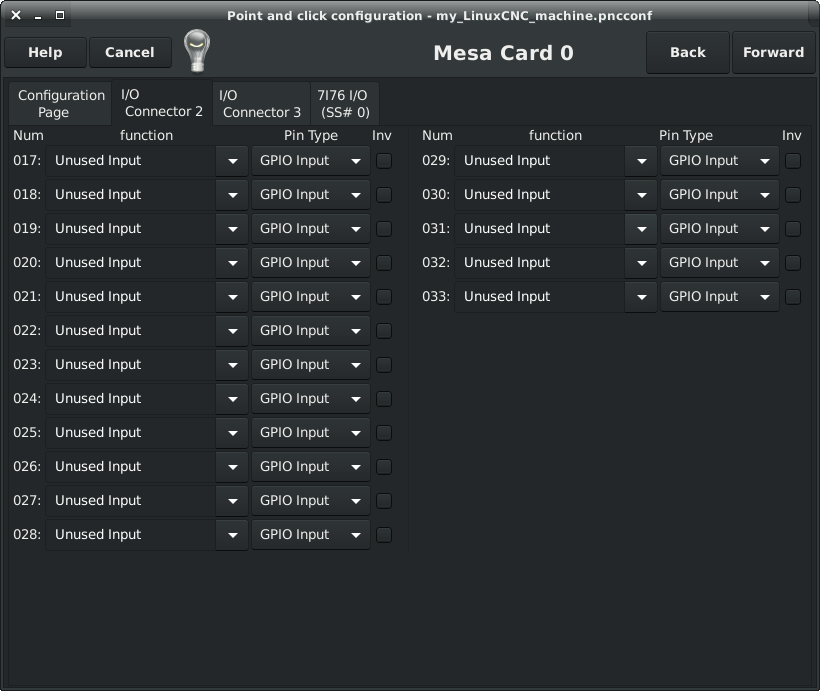Enable invert on pin 028
The height and width of the screenshot is (691, 820).
click(x=384, y=535)
